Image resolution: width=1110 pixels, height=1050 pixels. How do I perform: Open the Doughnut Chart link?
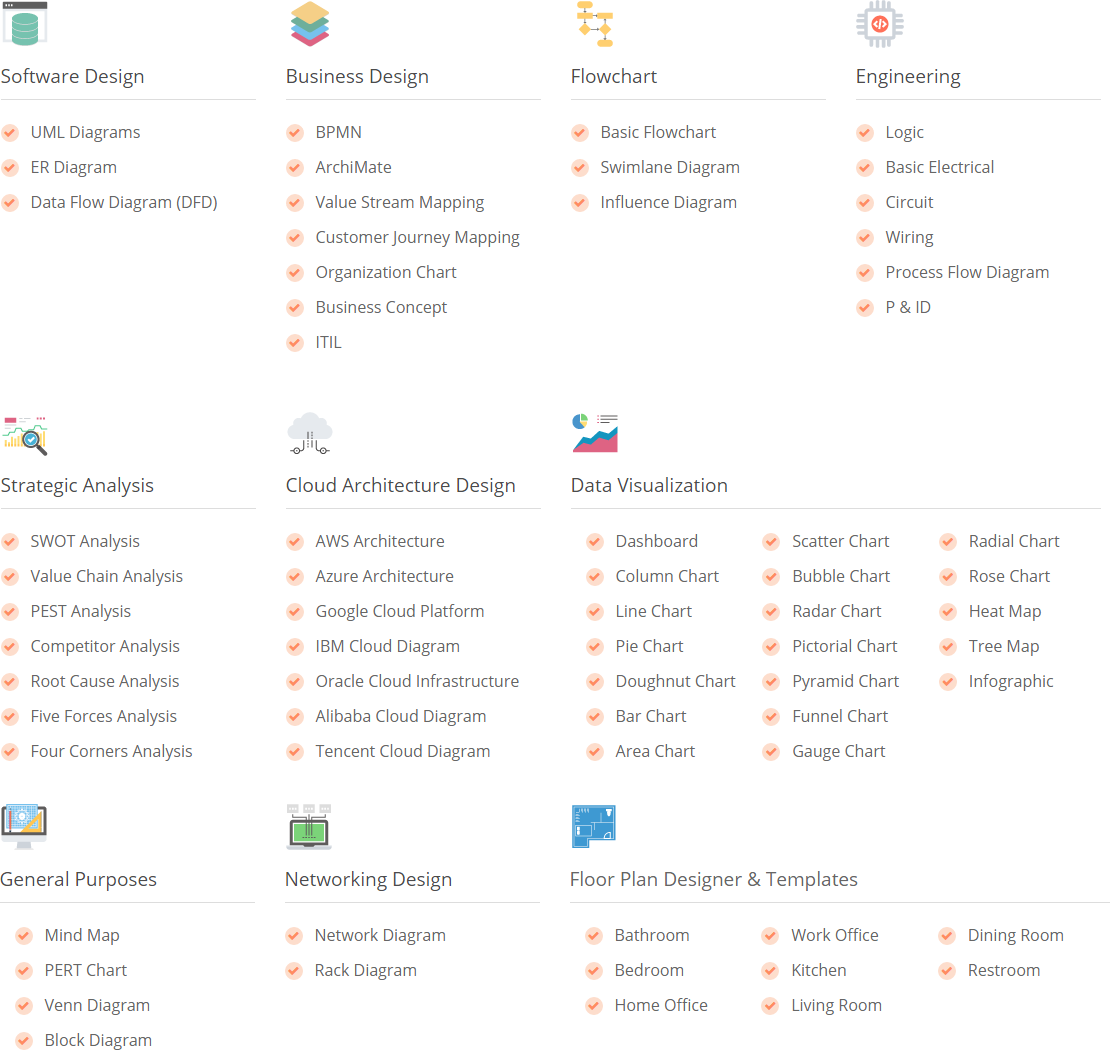coord(675,682)
